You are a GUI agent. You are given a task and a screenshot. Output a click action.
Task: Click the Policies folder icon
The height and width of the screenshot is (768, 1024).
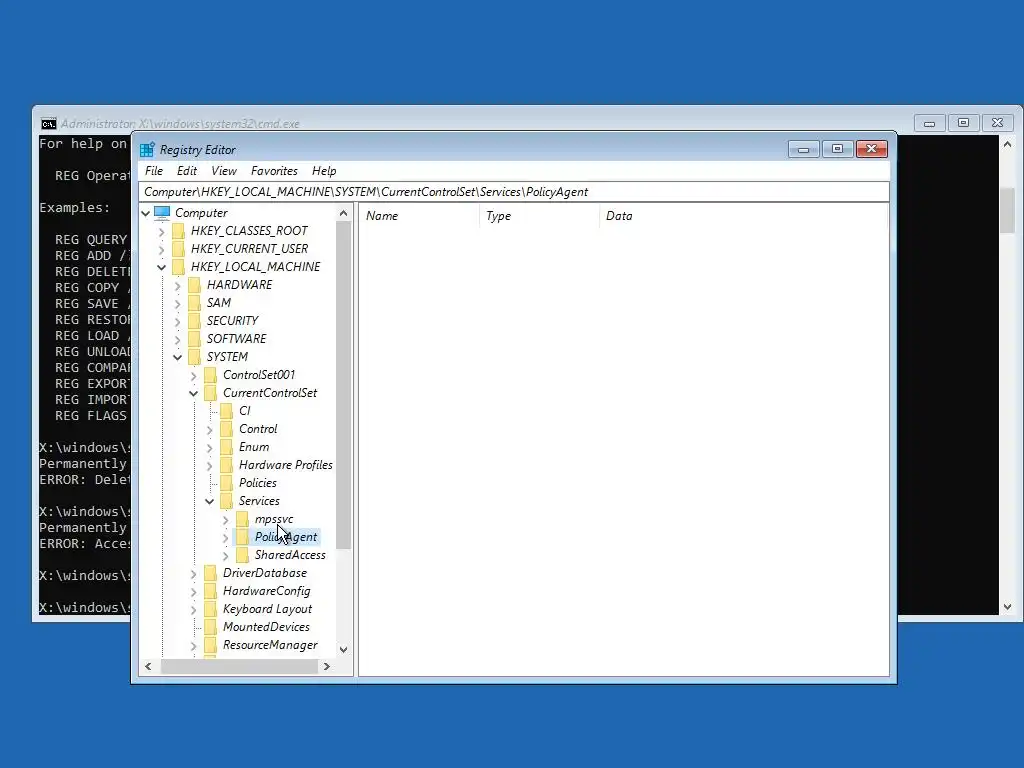click(226, 483)
